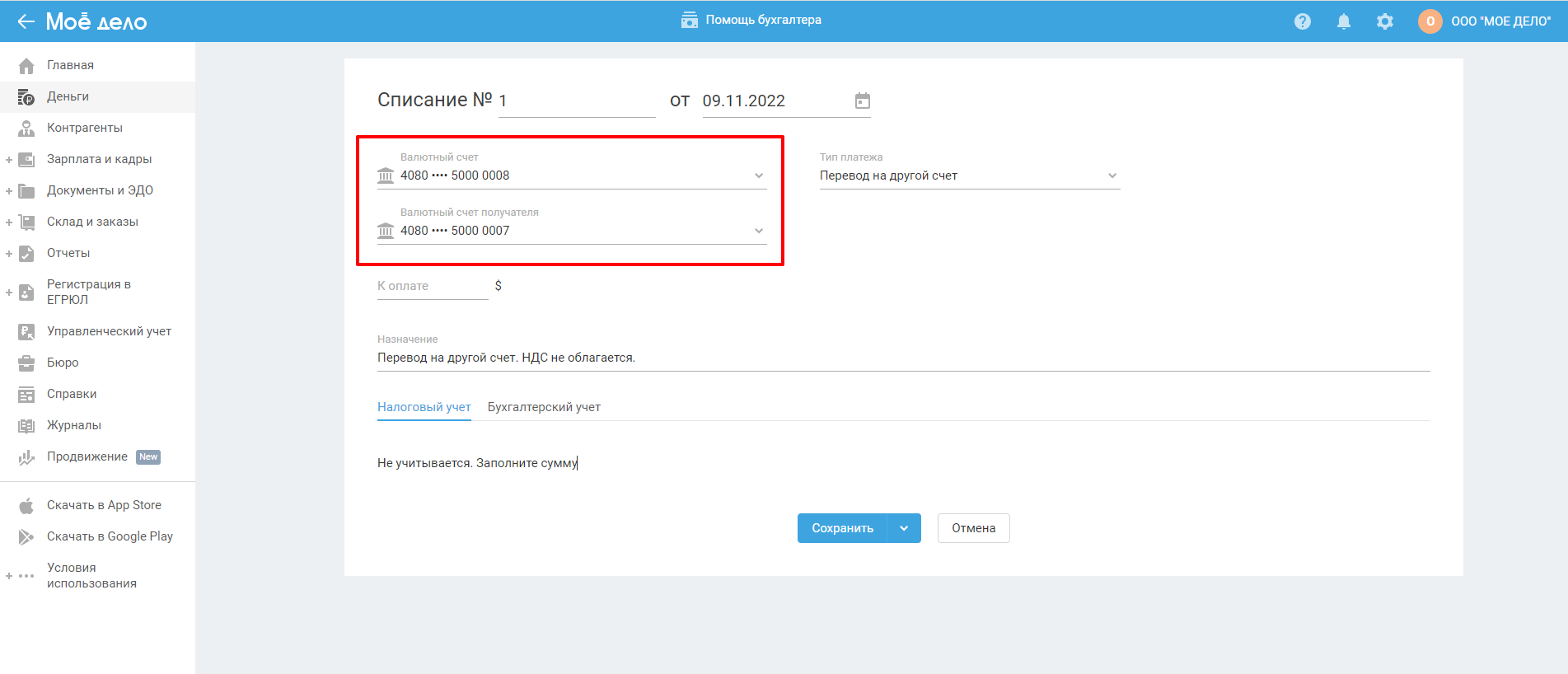Click the Отчеты sidebar icon
The height and width of the screenshot is (674, 1568).
point(26,253)
